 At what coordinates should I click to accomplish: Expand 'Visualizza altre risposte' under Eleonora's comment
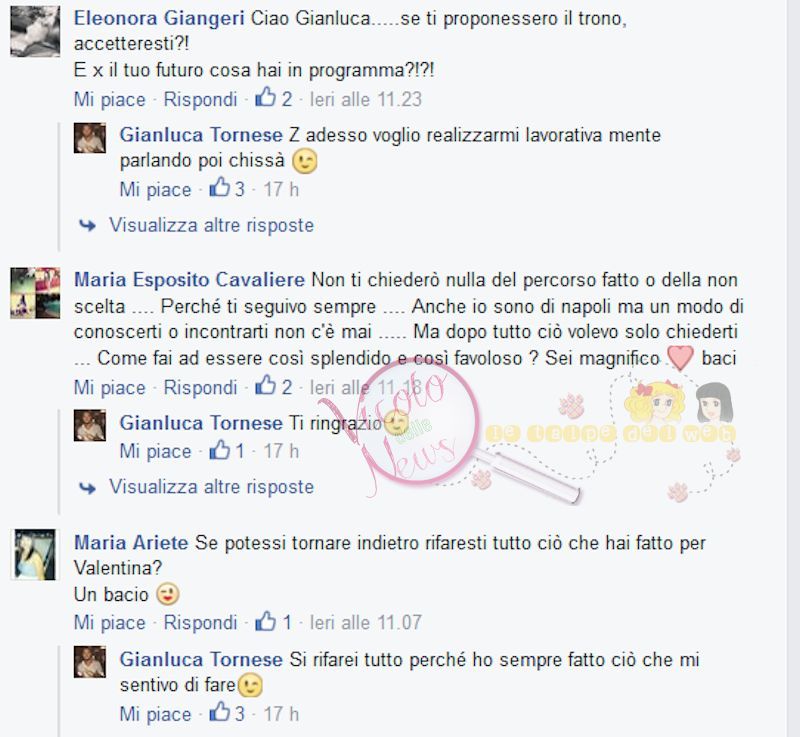tap(211, 225)
